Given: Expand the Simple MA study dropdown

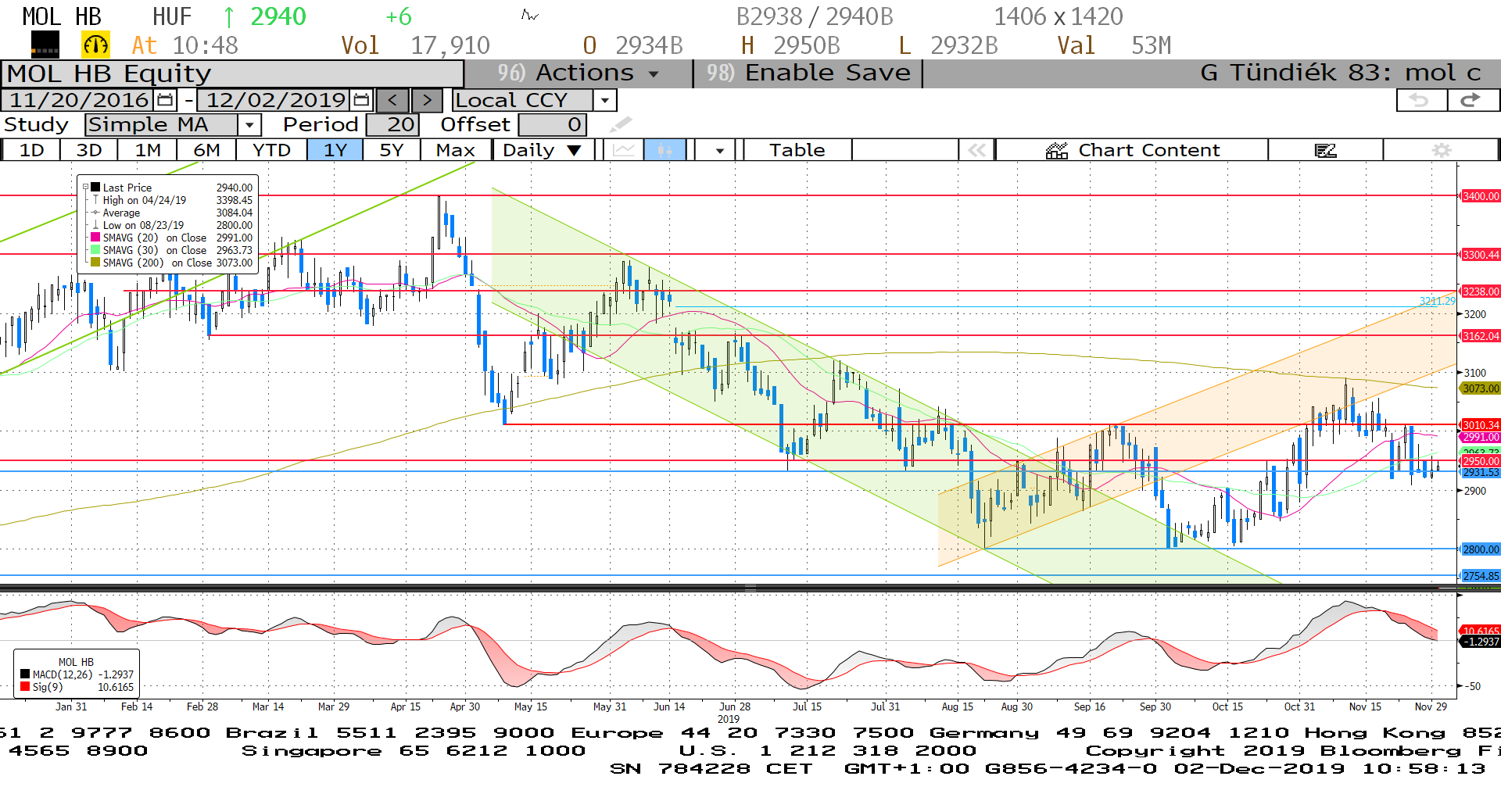Looking at the screenshot, I should (249, 124).
